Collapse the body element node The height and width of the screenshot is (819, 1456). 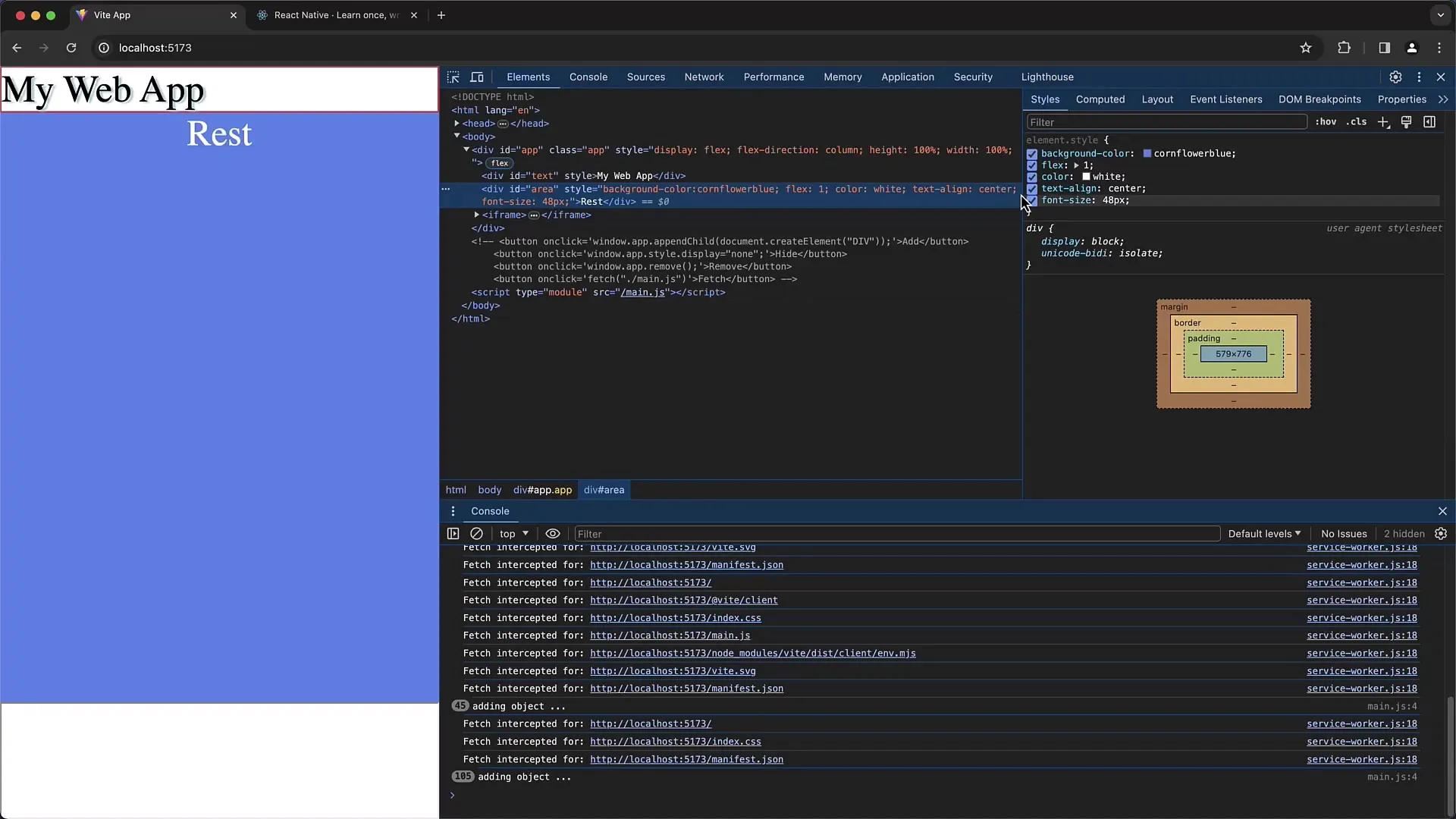pyautogui.click(x=457, y=136)
